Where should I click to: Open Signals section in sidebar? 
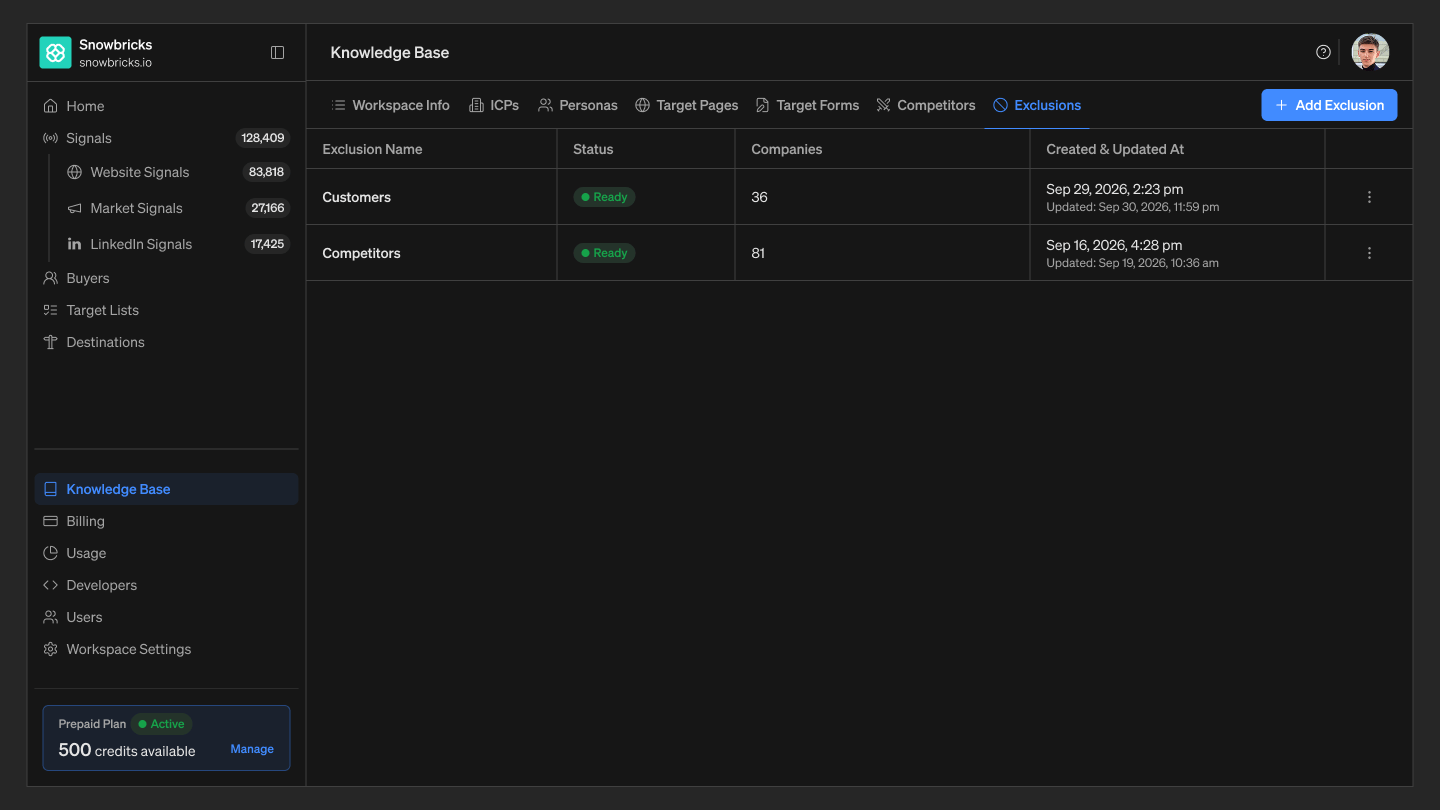tap(167, 138)
